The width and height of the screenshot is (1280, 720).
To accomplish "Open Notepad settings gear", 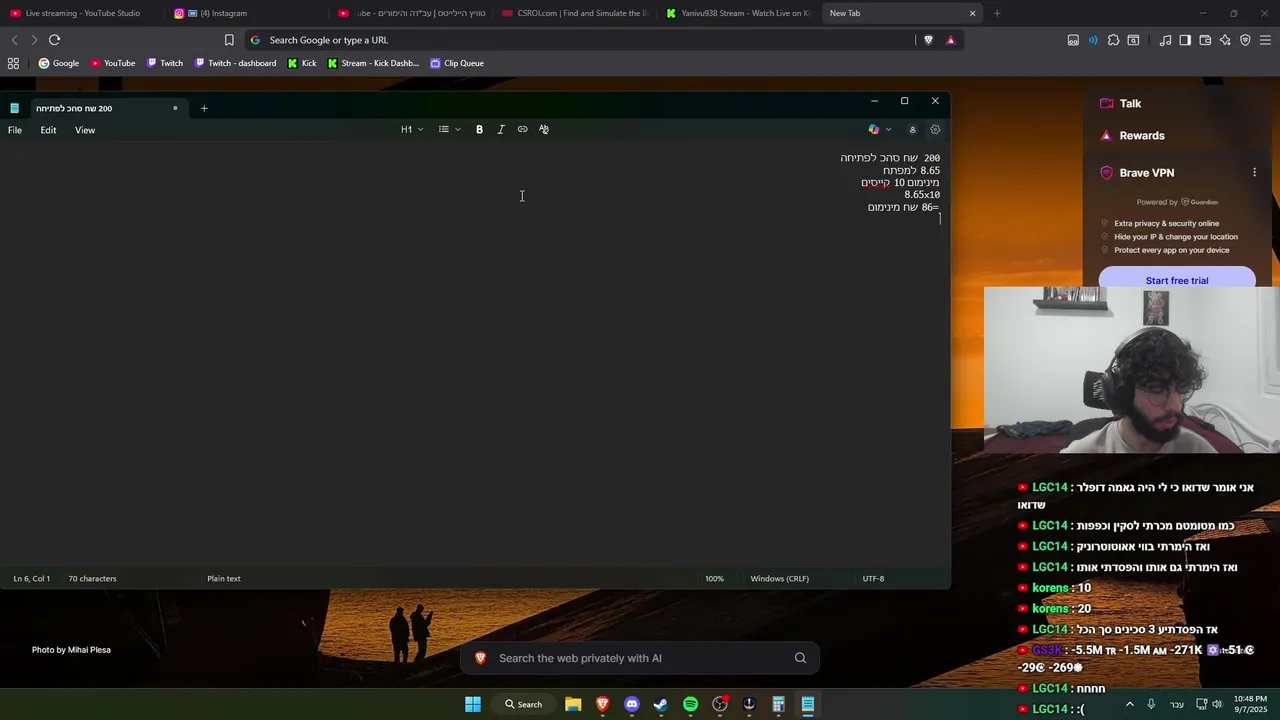I will coord(935,129).
